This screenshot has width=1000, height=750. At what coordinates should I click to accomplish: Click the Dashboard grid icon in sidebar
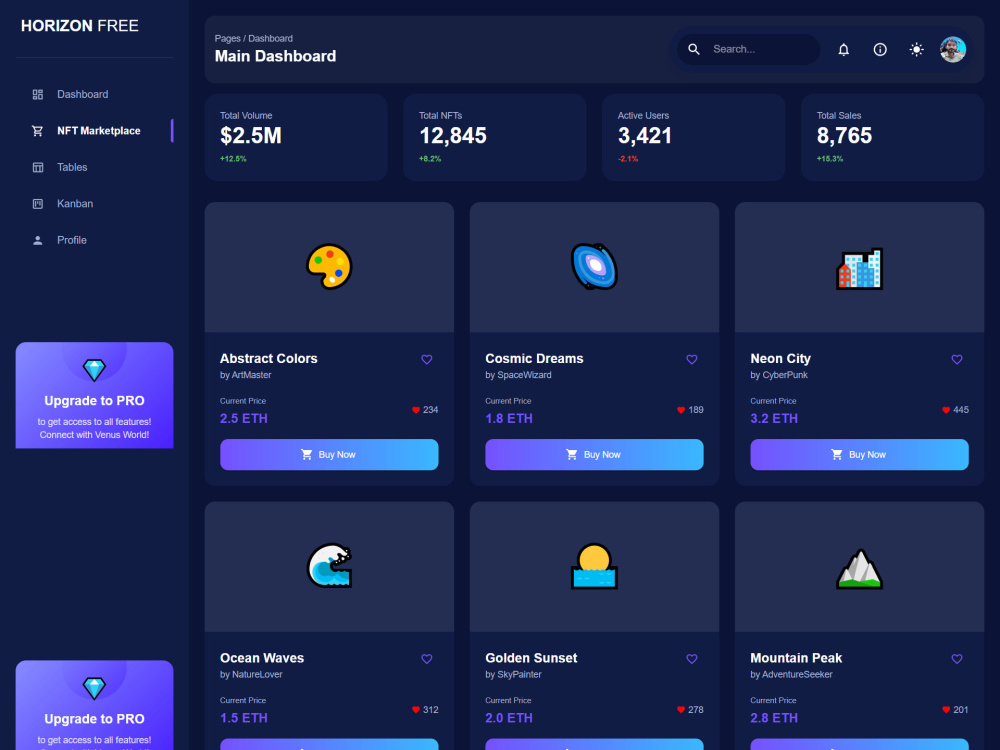click(x=38, y=94)
